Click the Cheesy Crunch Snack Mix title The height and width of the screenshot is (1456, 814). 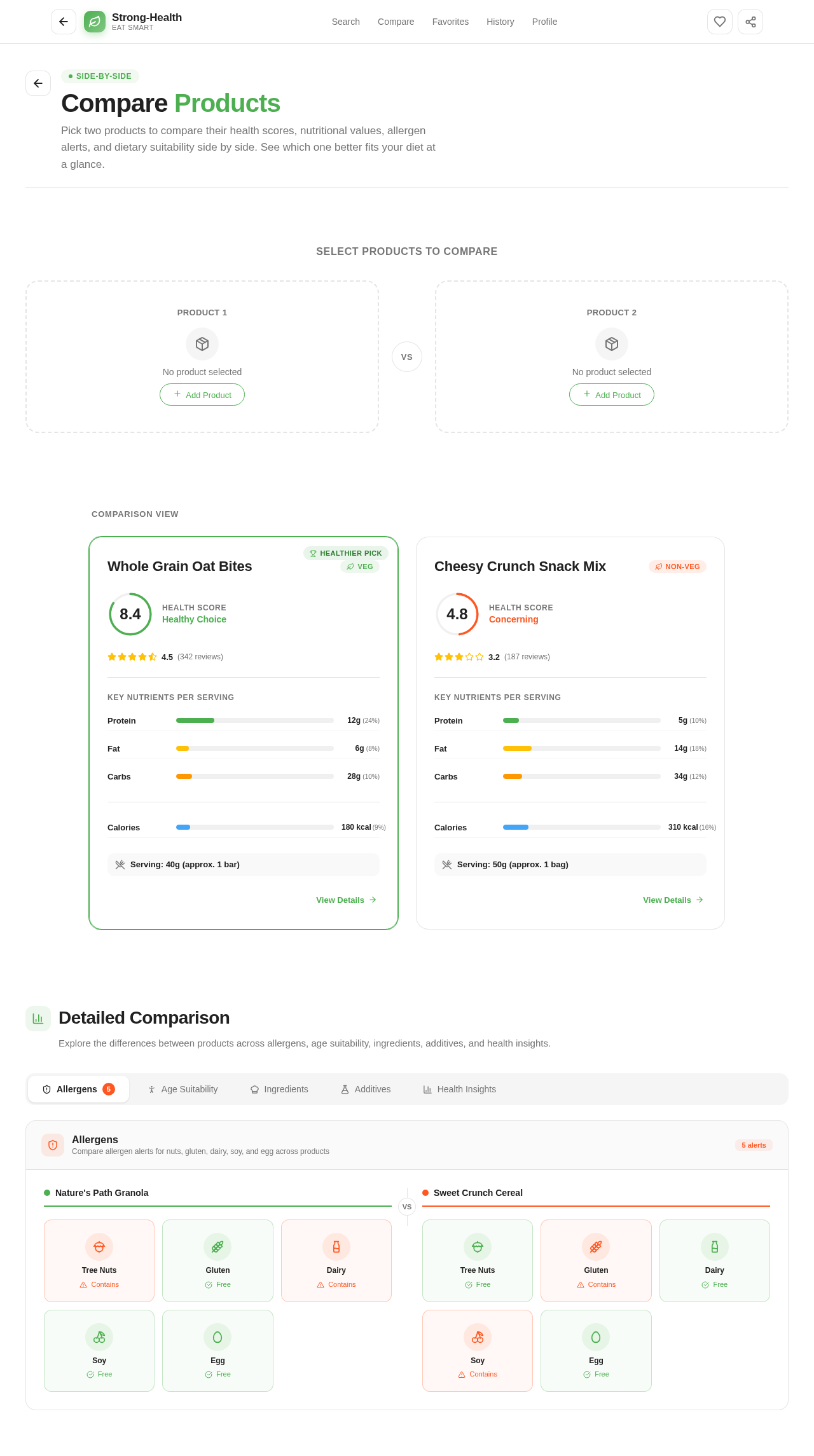pyautogui.click(x=520, y=567)
